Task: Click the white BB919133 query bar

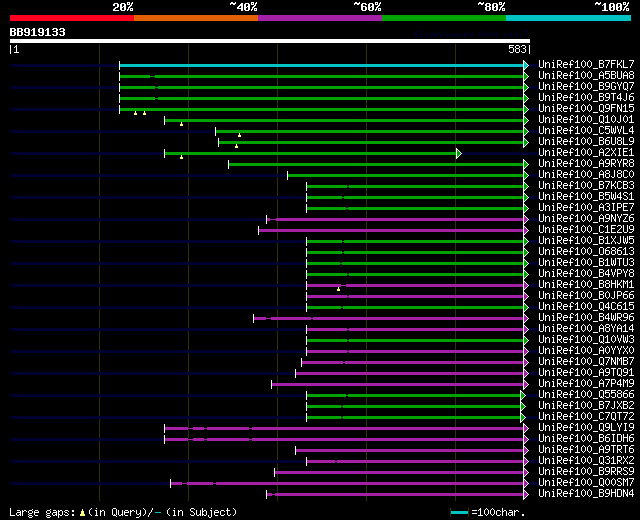Action: (270, 41)
